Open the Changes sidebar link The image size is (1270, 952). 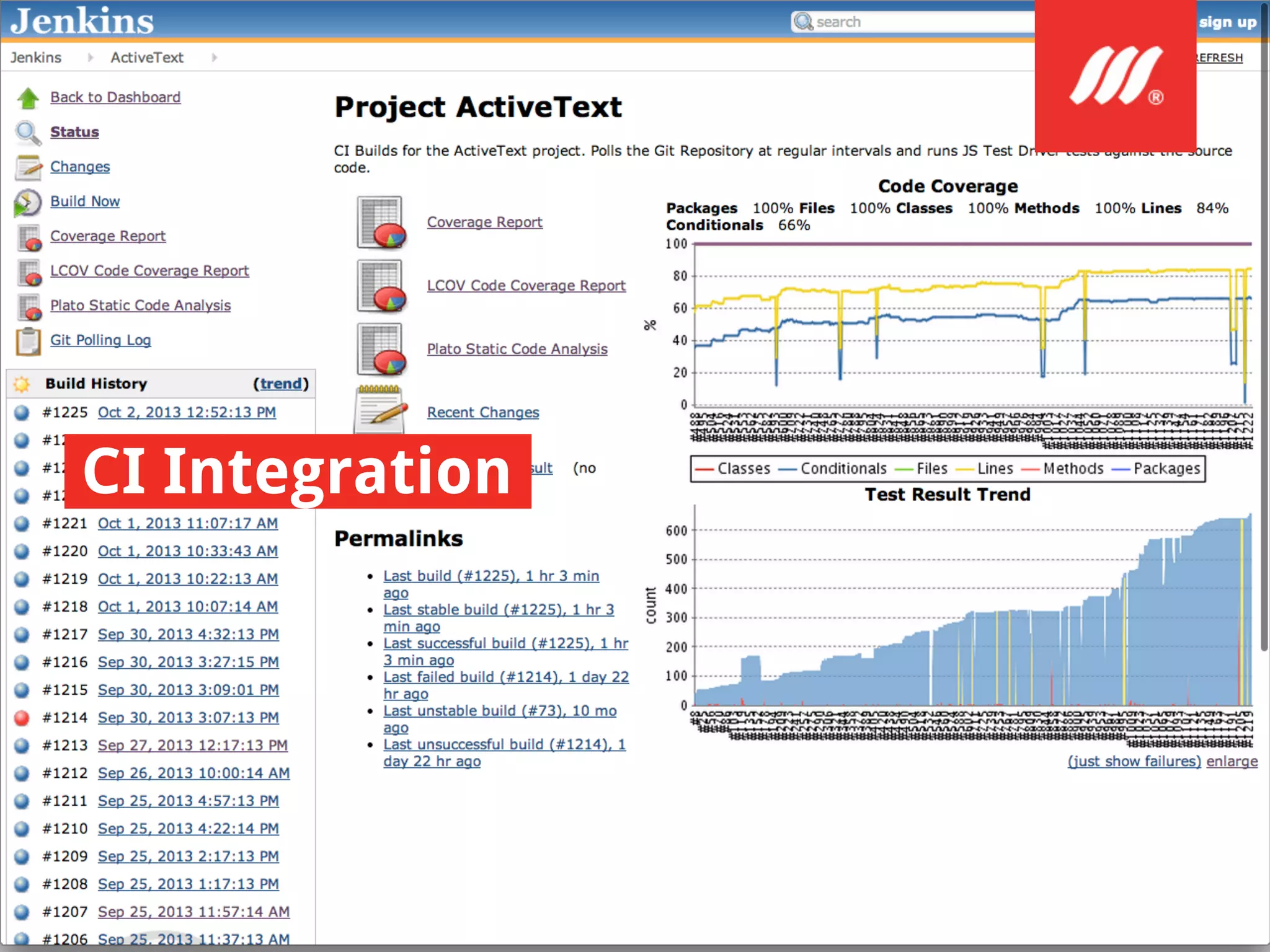coord(80,167)
